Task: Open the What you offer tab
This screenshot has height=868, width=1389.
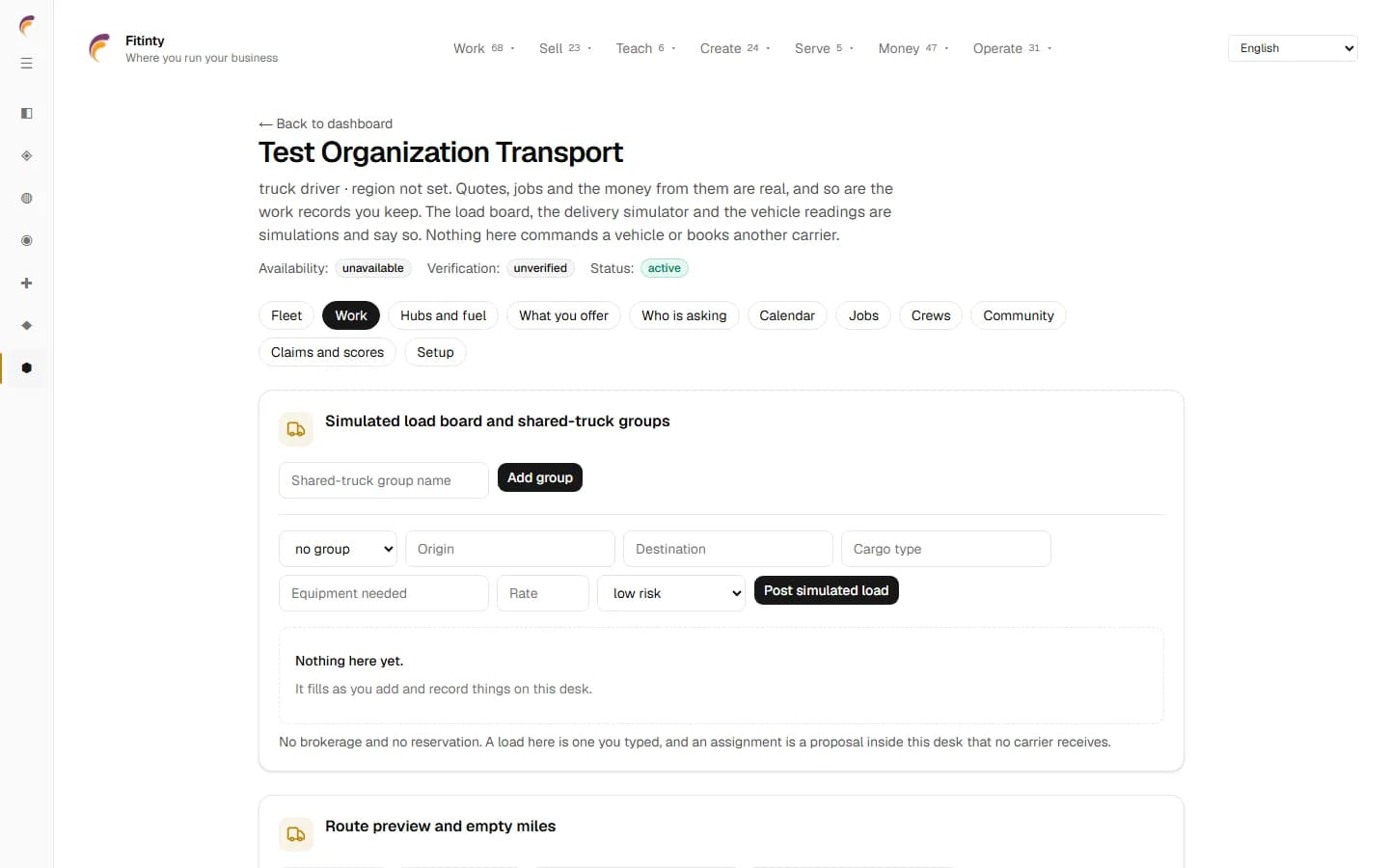Action: coord(564,315)
